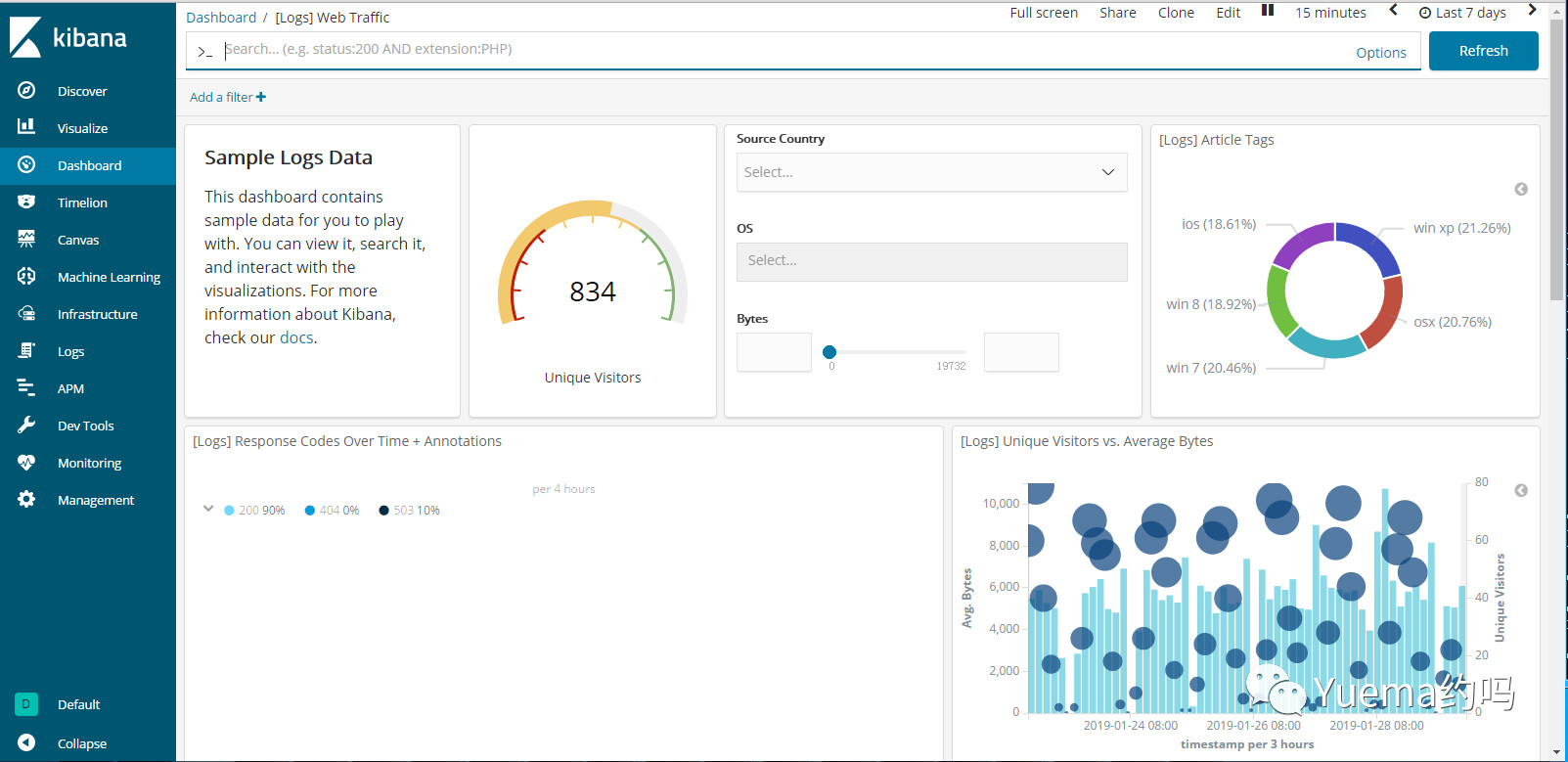Open Visualize via bar chart icon
1568x762 pixels.
[26, 127]
